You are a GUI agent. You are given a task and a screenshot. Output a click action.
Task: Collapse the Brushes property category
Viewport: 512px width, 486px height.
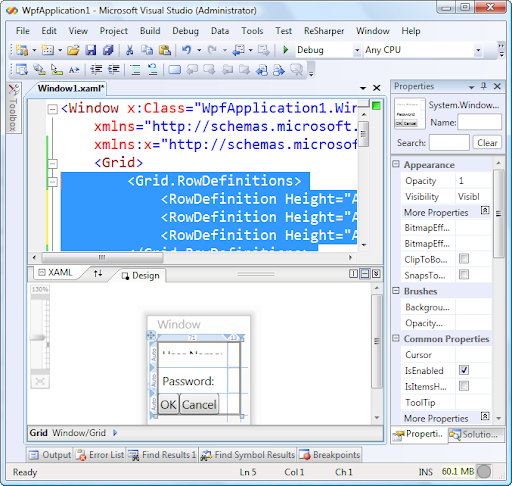(396, 291)
